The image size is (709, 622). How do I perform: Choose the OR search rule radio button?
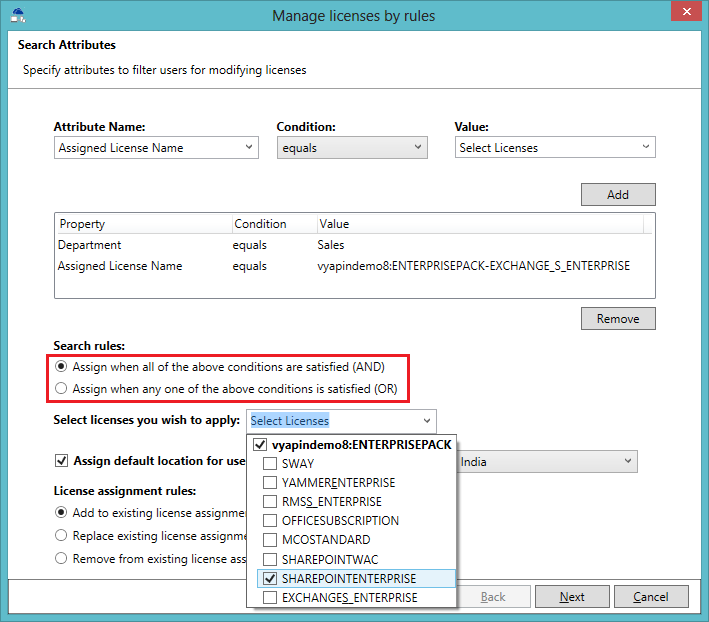(x=61, y=388)
